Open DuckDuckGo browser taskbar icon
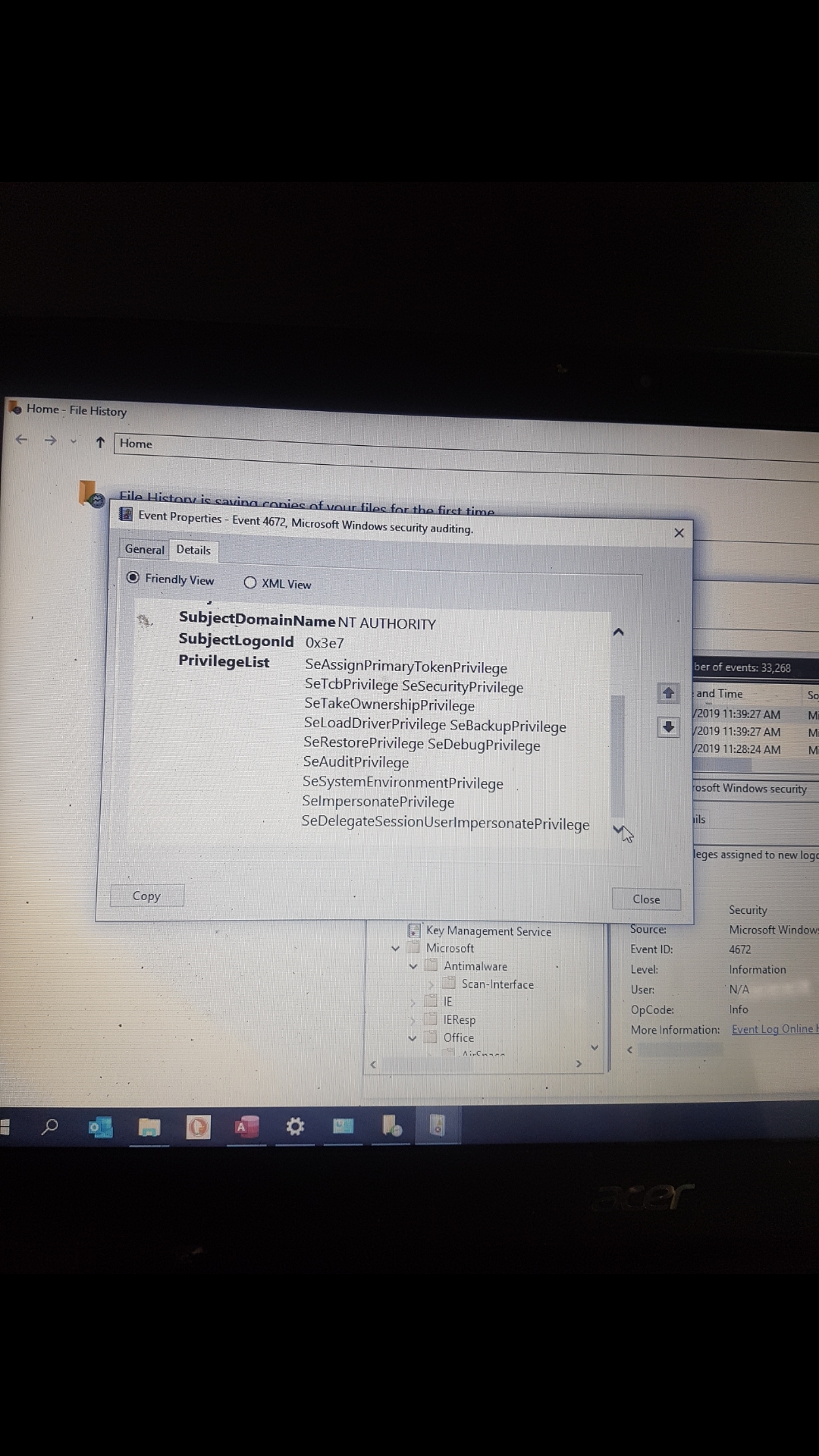This screenshot has height=1456, width=819. point(198,1128)
